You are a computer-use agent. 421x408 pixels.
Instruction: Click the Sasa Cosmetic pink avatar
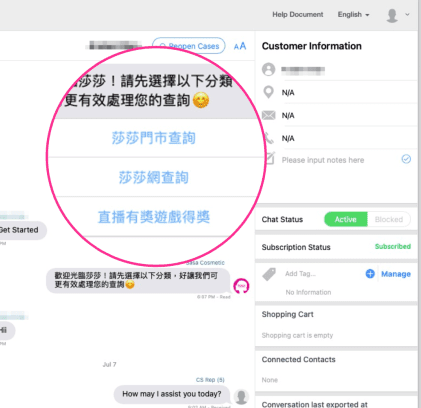241,286
